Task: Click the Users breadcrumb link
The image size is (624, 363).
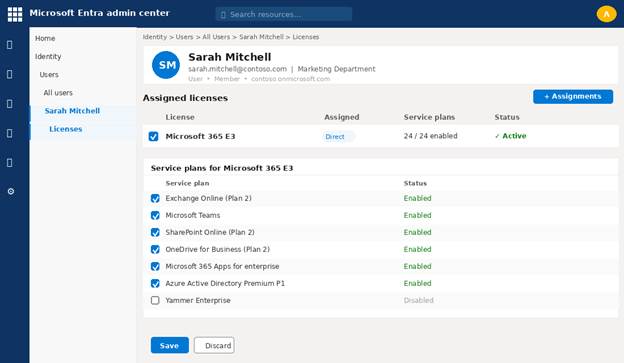Action: click(x=184, y=37)
